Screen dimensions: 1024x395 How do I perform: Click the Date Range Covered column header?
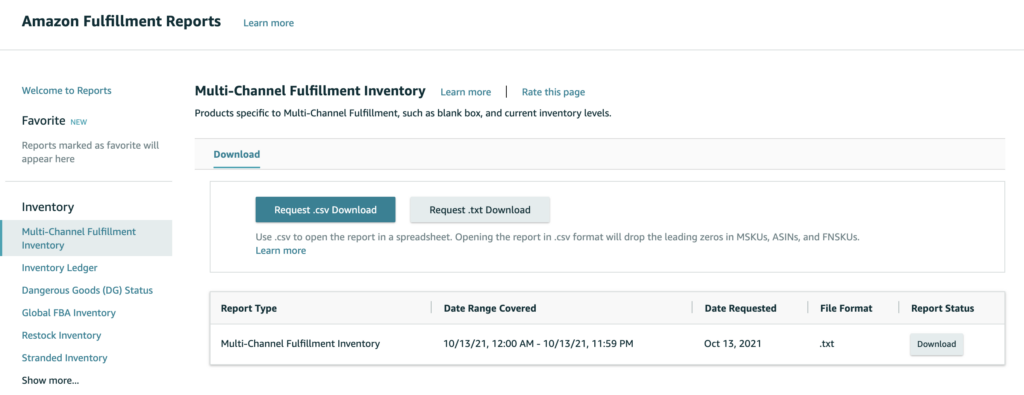490,308
